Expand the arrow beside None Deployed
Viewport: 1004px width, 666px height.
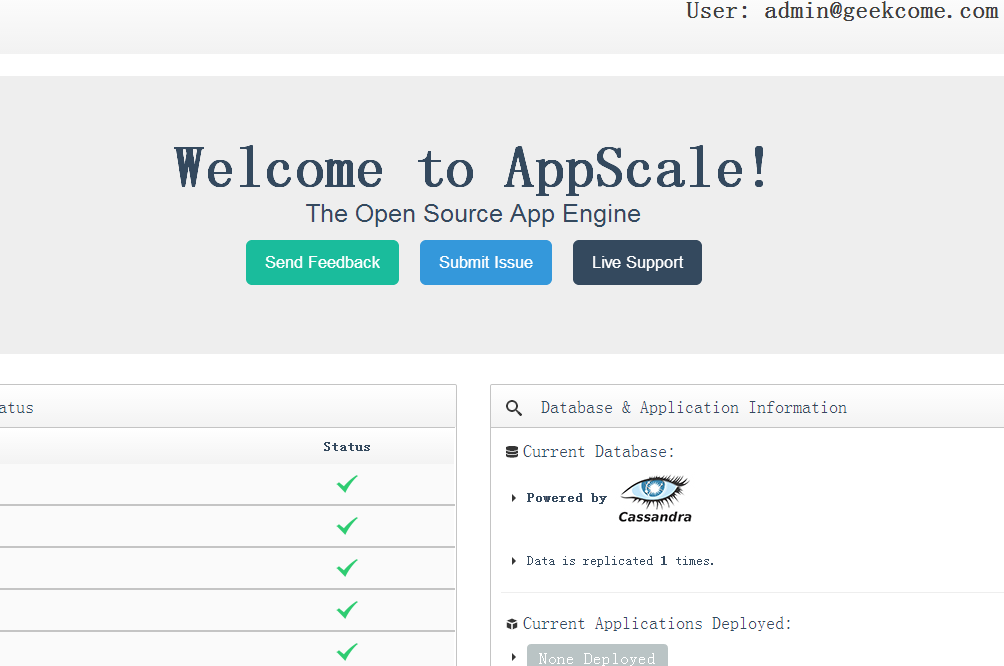coord(514,657)
